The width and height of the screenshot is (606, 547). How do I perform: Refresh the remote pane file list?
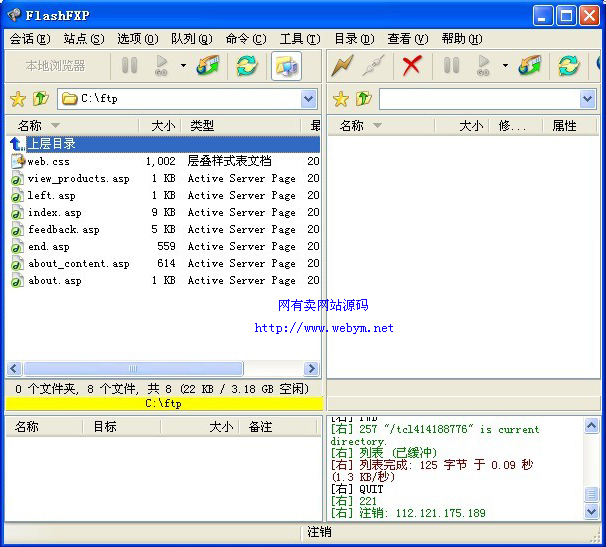tap(569, 65)
